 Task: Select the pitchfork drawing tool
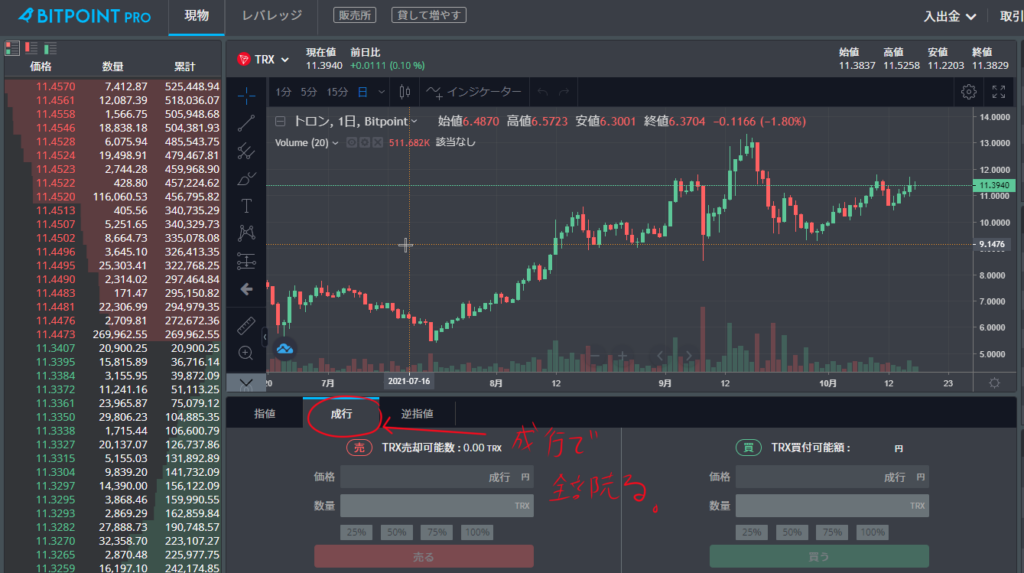[x=246, y=151]
